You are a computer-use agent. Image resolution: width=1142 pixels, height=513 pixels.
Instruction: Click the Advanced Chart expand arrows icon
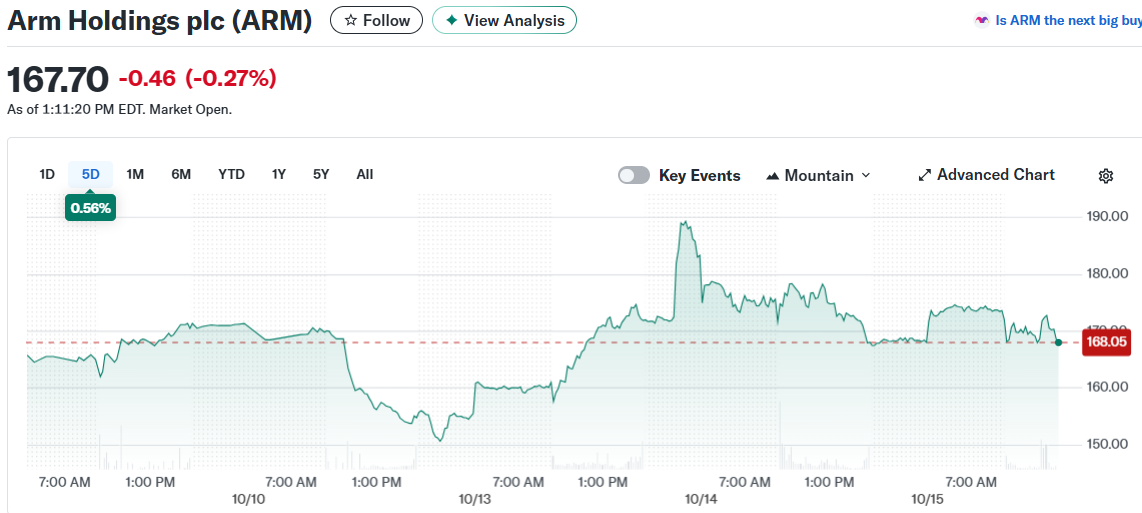tap(924, 175)
